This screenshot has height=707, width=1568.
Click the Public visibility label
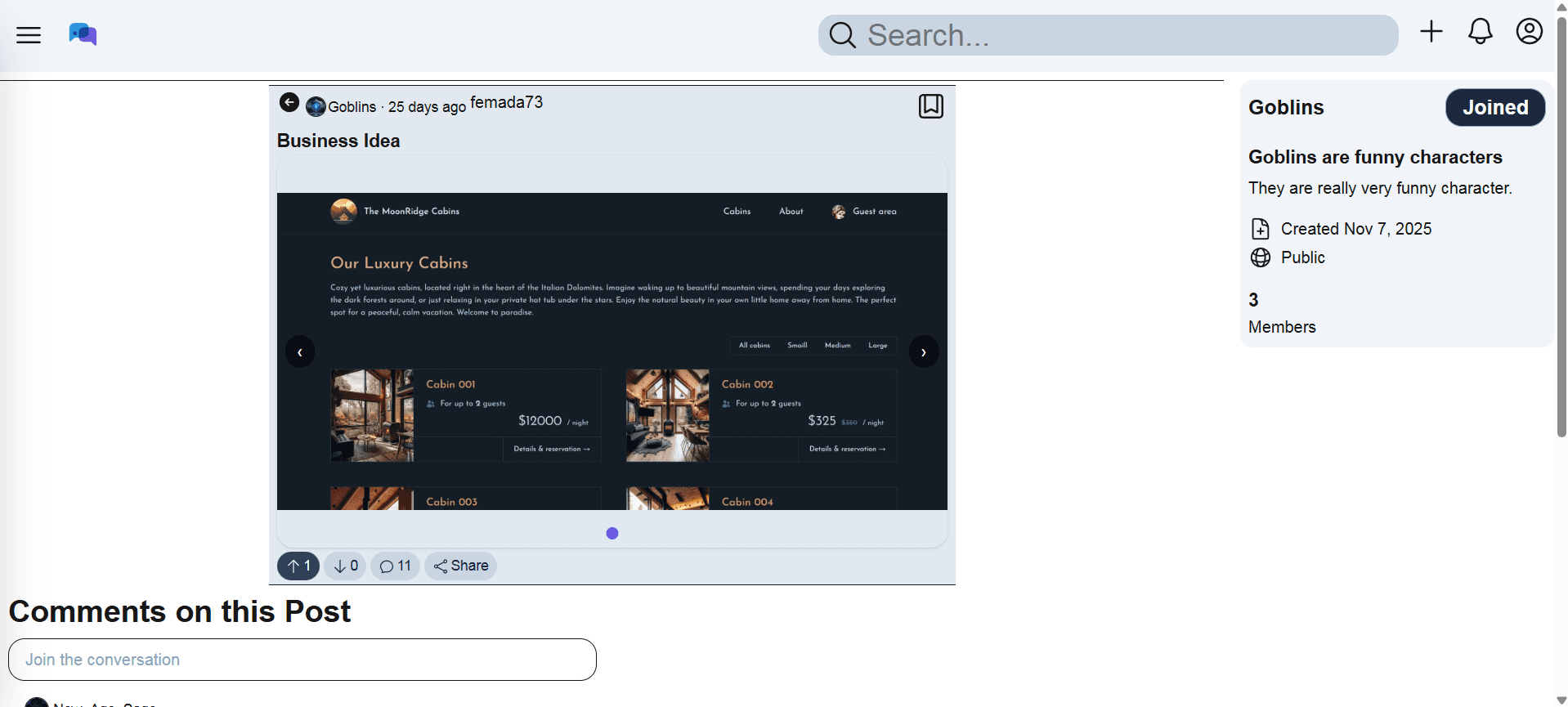coord(1303,257)
